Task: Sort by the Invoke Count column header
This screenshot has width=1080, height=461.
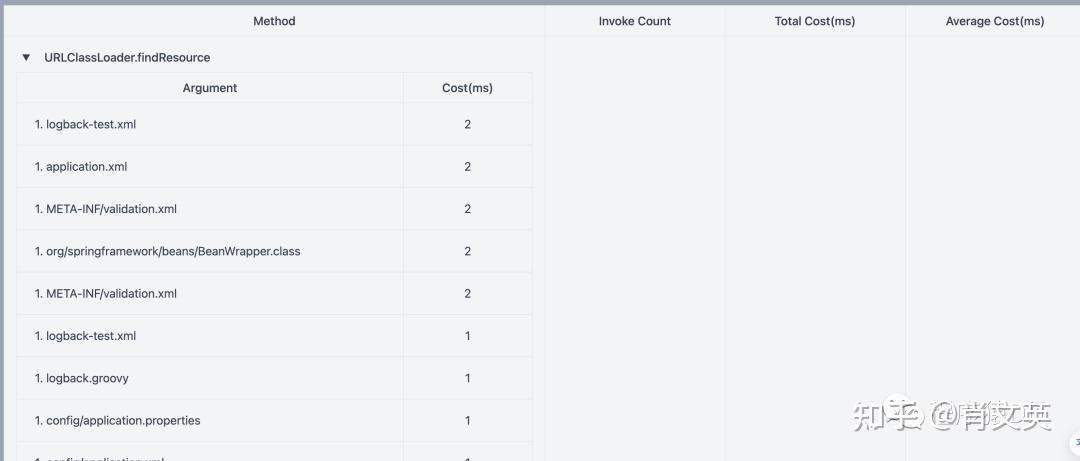Action: pyautogui.click(x=634, y=21)
